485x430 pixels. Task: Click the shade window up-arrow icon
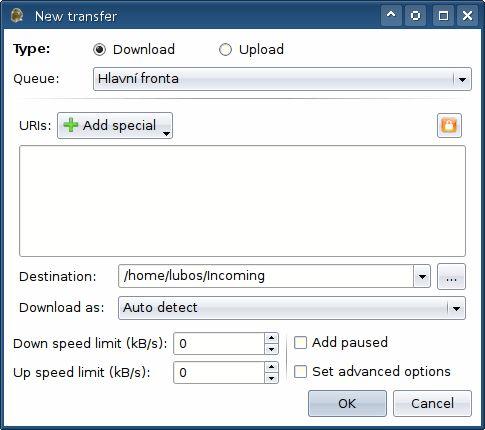point(391,15)
